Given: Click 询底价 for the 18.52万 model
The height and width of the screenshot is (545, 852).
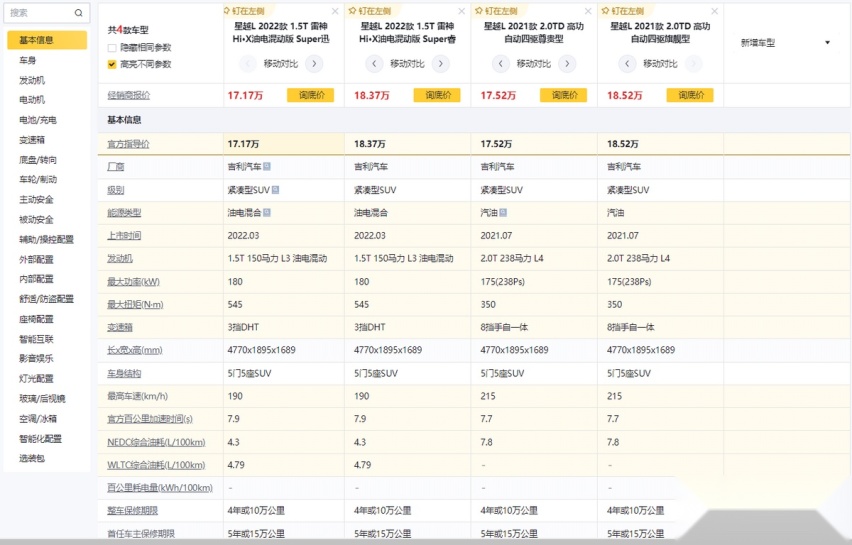Looking at the screenshot, I should [x=690, y=95].
